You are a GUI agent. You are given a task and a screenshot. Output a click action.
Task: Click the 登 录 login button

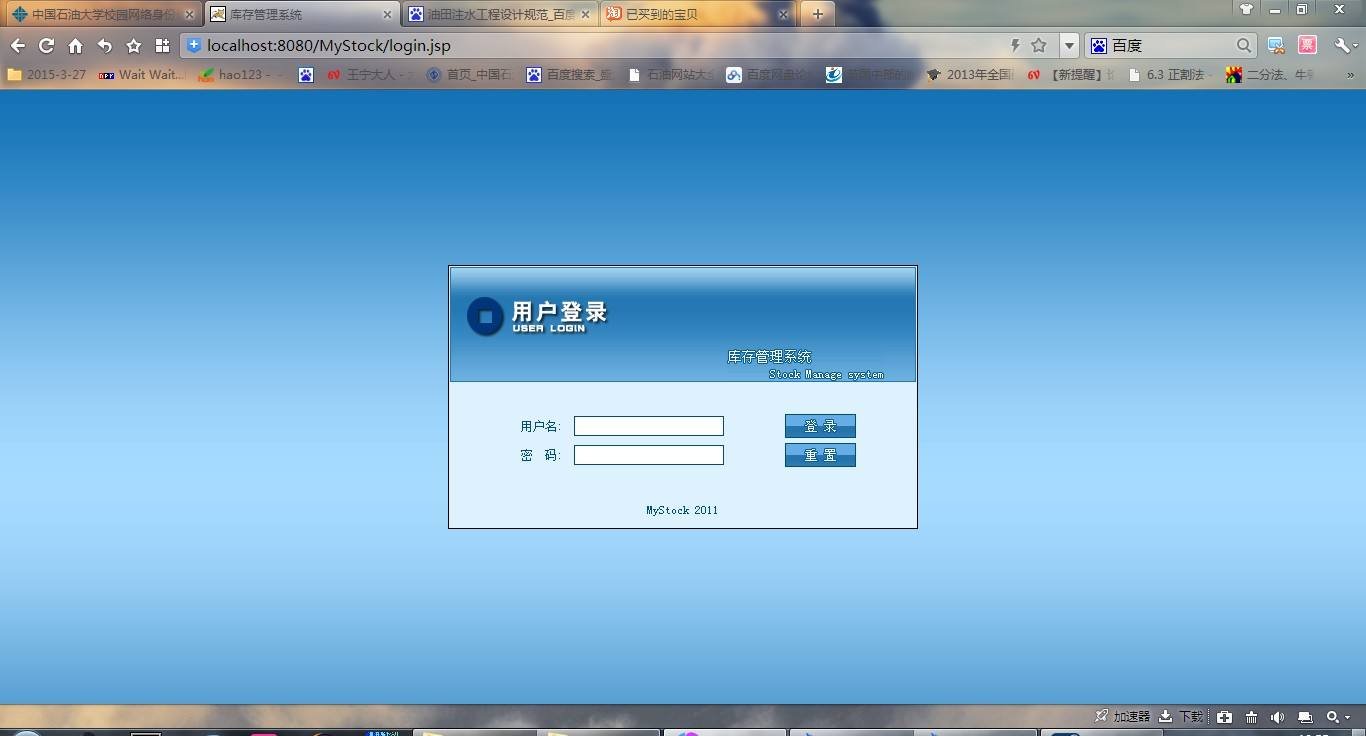click(x=819, y=425)
